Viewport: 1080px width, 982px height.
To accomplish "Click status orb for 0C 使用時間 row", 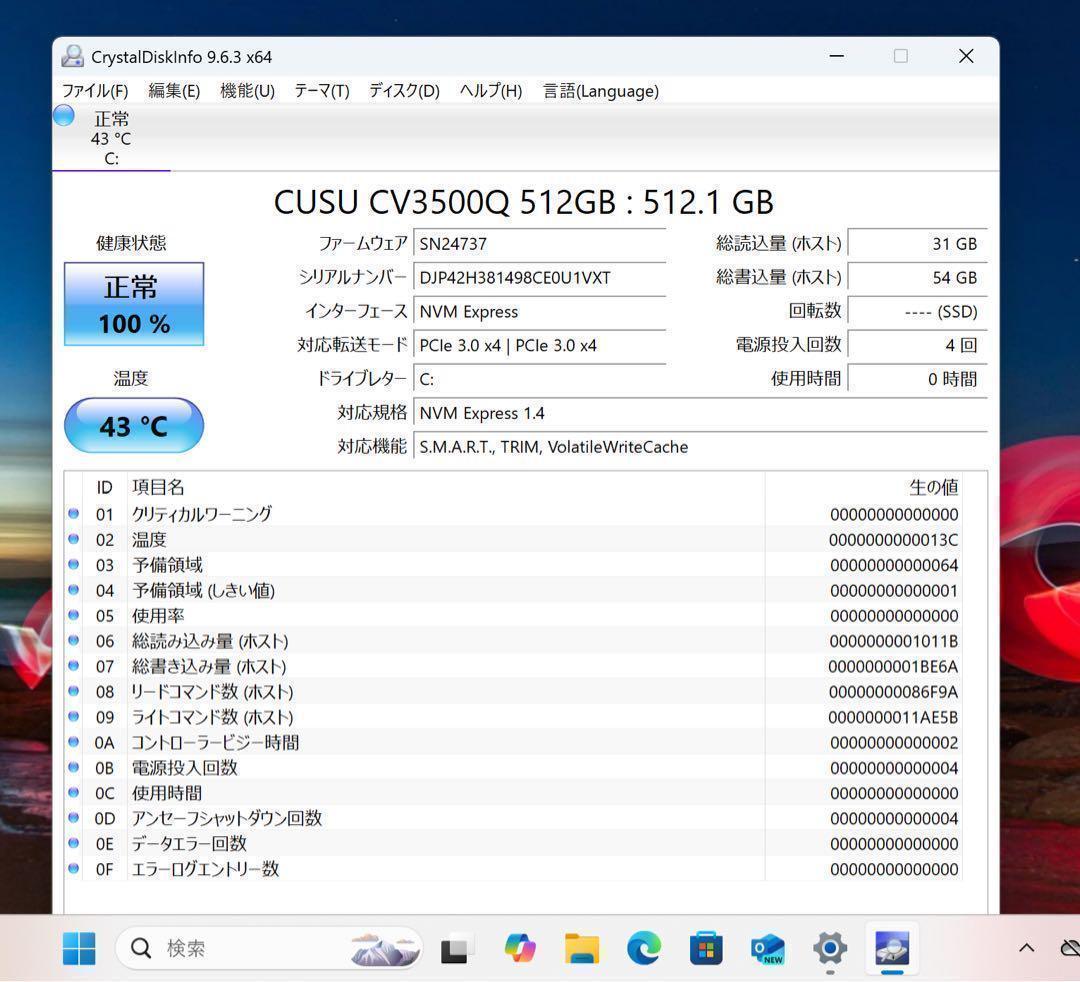I will [74, 793].
